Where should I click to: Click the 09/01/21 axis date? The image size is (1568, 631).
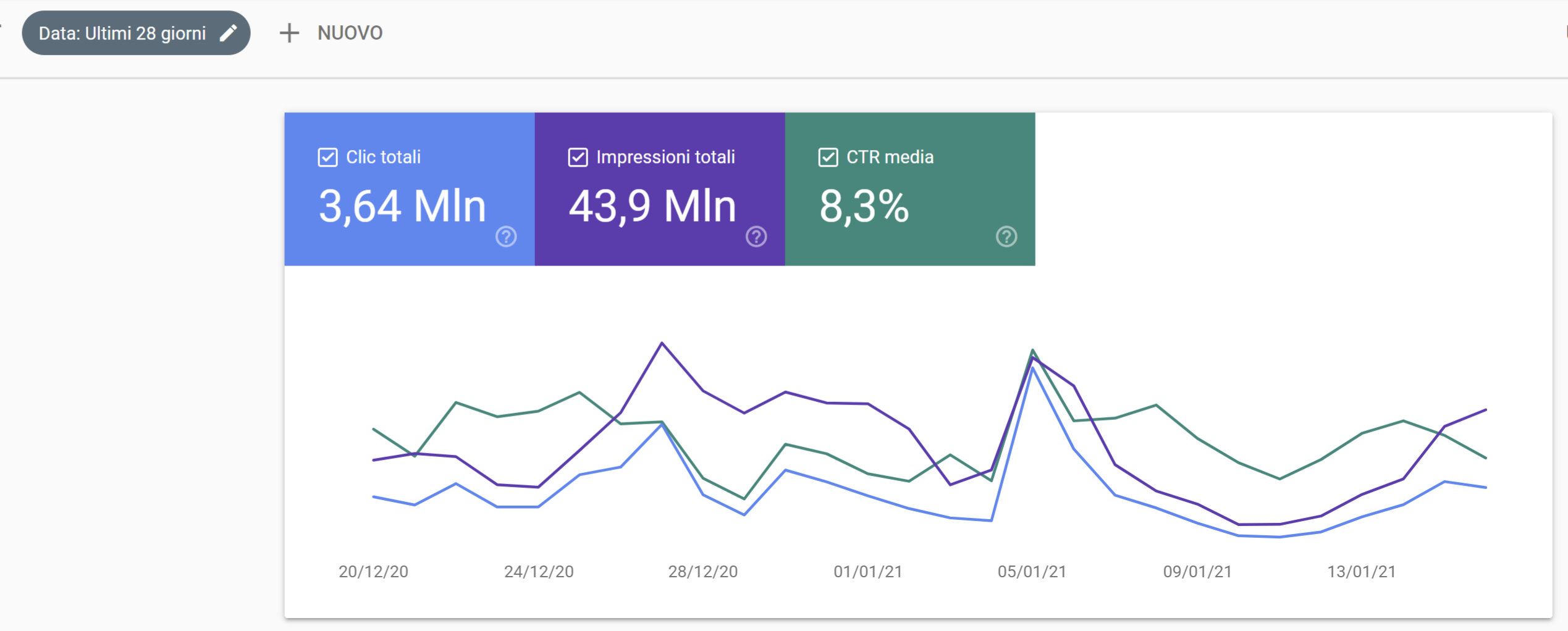click(1197, 572)
